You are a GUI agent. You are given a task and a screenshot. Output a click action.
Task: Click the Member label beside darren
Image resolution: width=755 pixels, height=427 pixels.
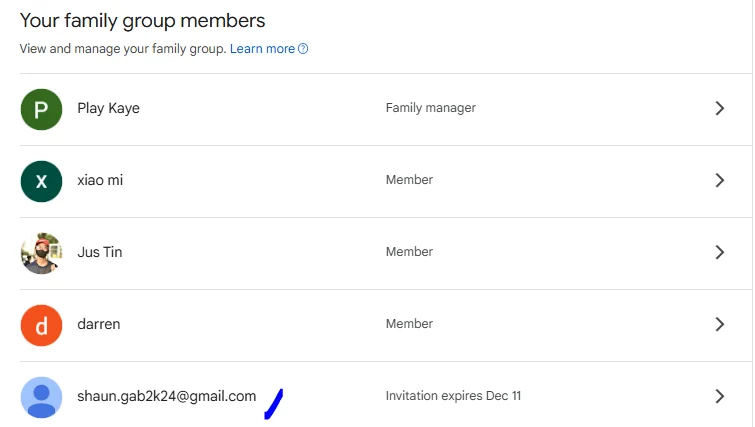[409, 323]
